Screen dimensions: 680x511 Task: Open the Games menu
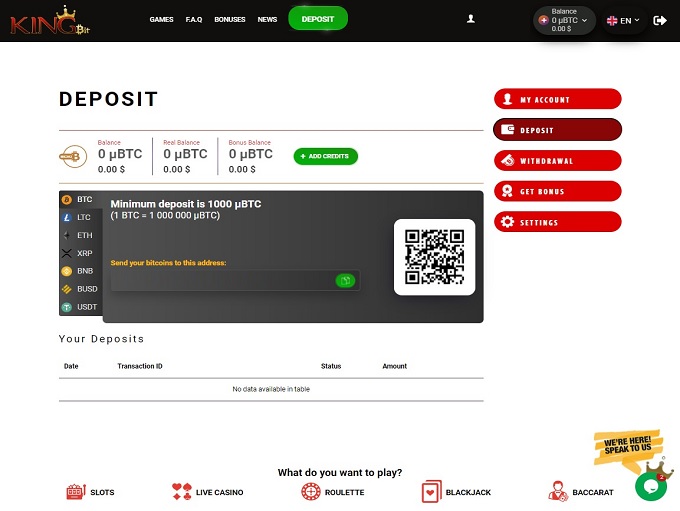click(x=161, y=19)
